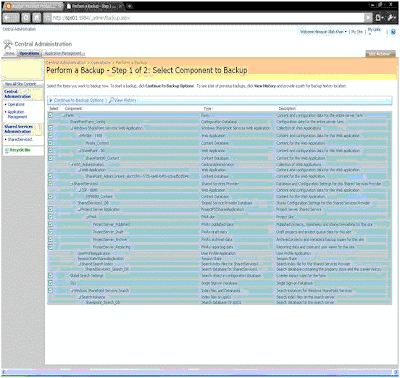Viewport: 400px width, 378px height.
Task: Open the Site Actions dropdown
Action: [x=381, y=54]
